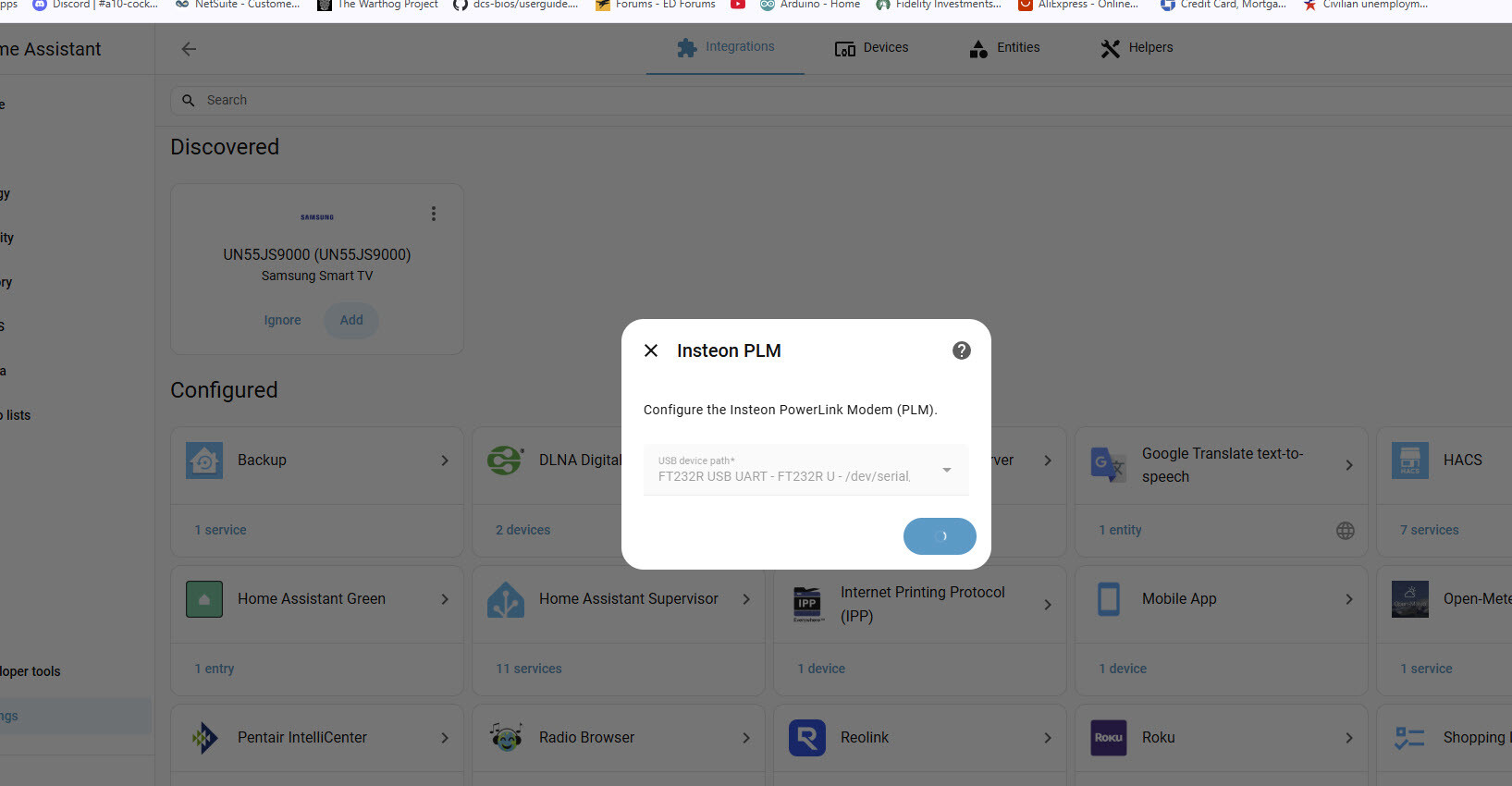Switch to the Entities tab
The height and width of the screenshot is (786, 1512).
point(1004,47)
